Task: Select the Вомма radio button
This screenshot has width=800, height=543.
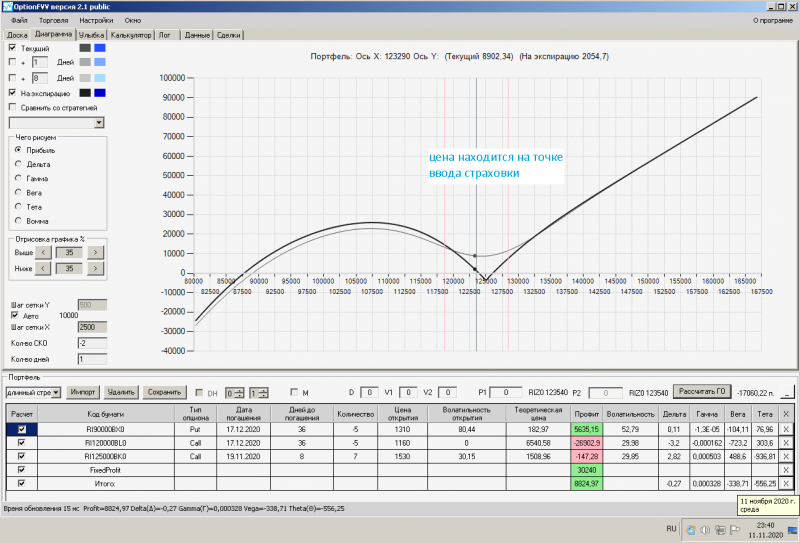Action: click(18, 220)
